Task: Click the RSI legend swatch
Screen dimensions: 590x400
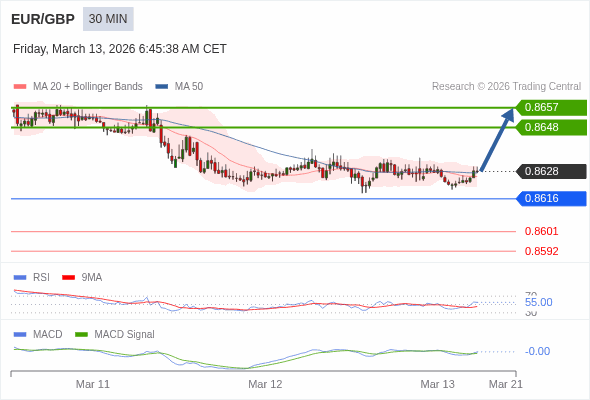Action: (20, 278)
